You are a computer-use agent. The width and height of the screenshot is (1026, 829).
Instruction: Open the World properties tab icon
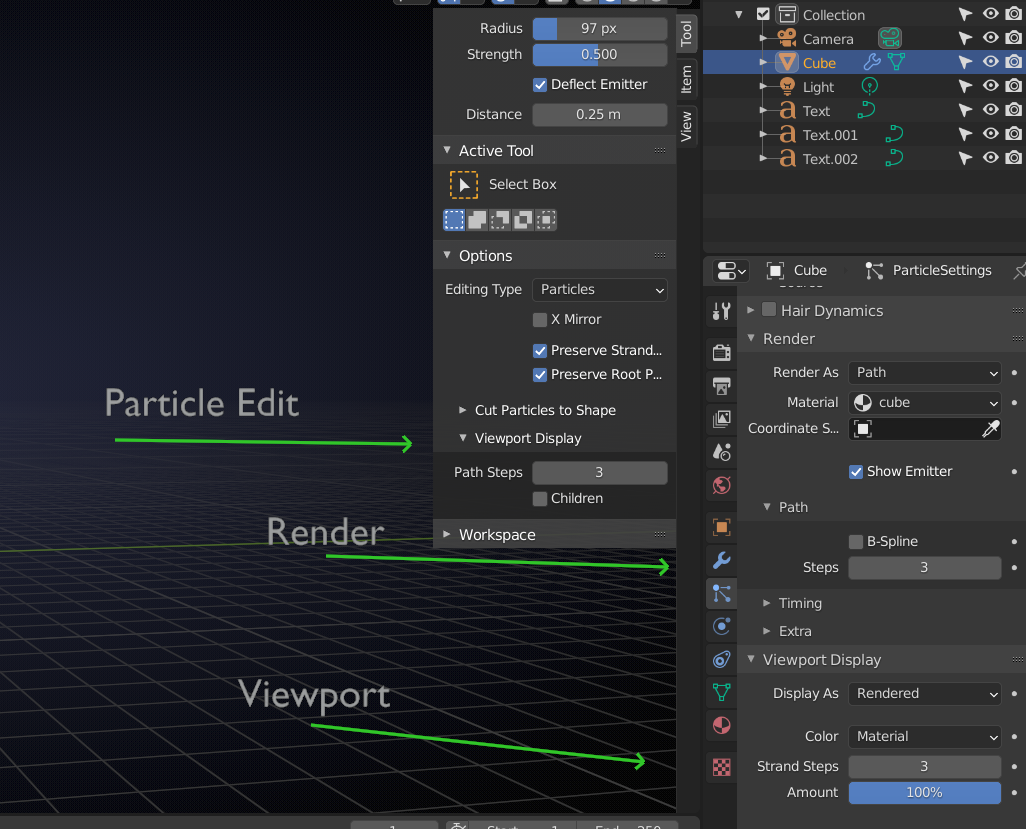click(721, 485)
